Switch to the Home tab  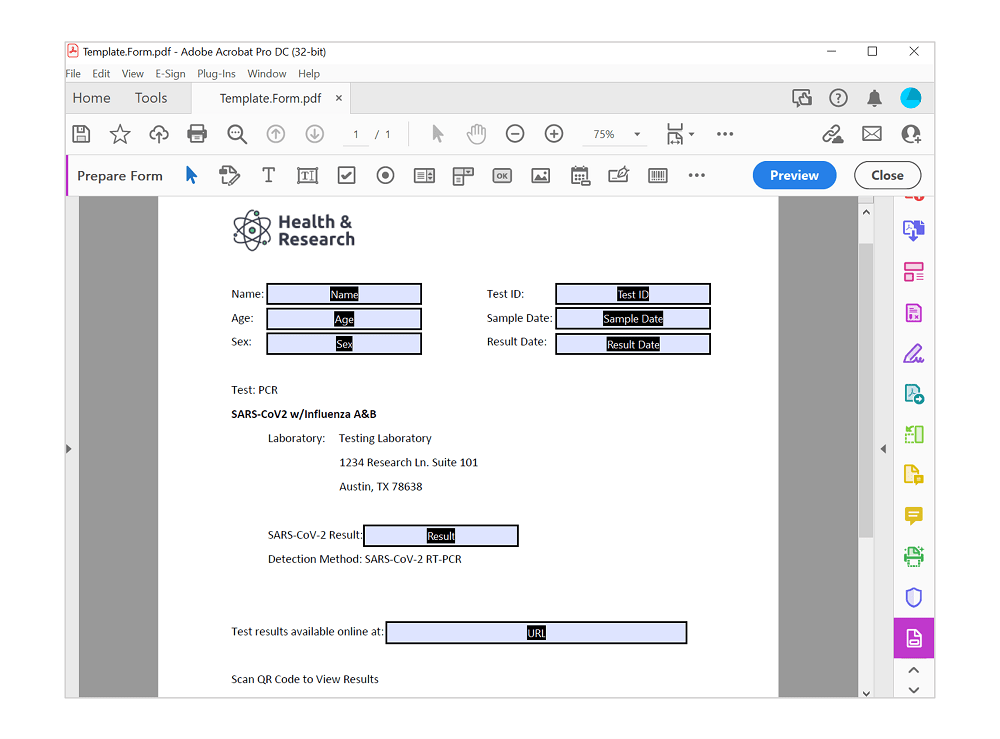[91, 97]
